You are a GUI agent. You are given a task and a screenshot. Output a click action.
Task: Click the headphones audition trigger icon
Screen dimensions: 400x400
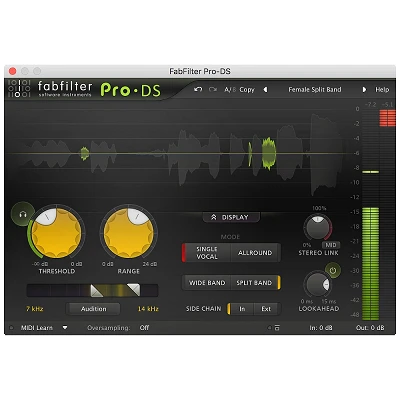coord(23,214)
